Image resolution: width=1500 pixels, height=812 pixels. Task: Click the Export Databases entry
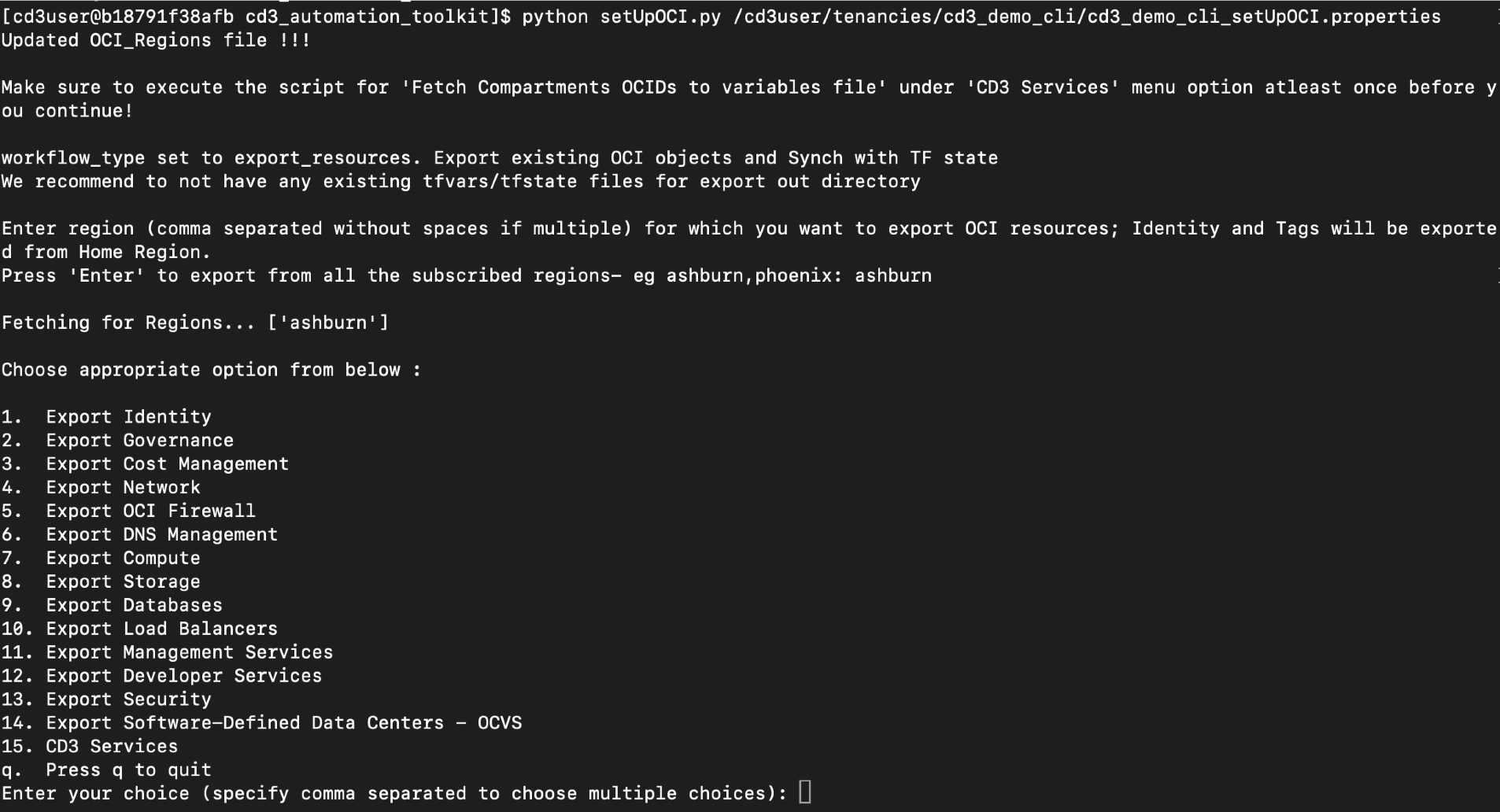click(x=112, y=606)
